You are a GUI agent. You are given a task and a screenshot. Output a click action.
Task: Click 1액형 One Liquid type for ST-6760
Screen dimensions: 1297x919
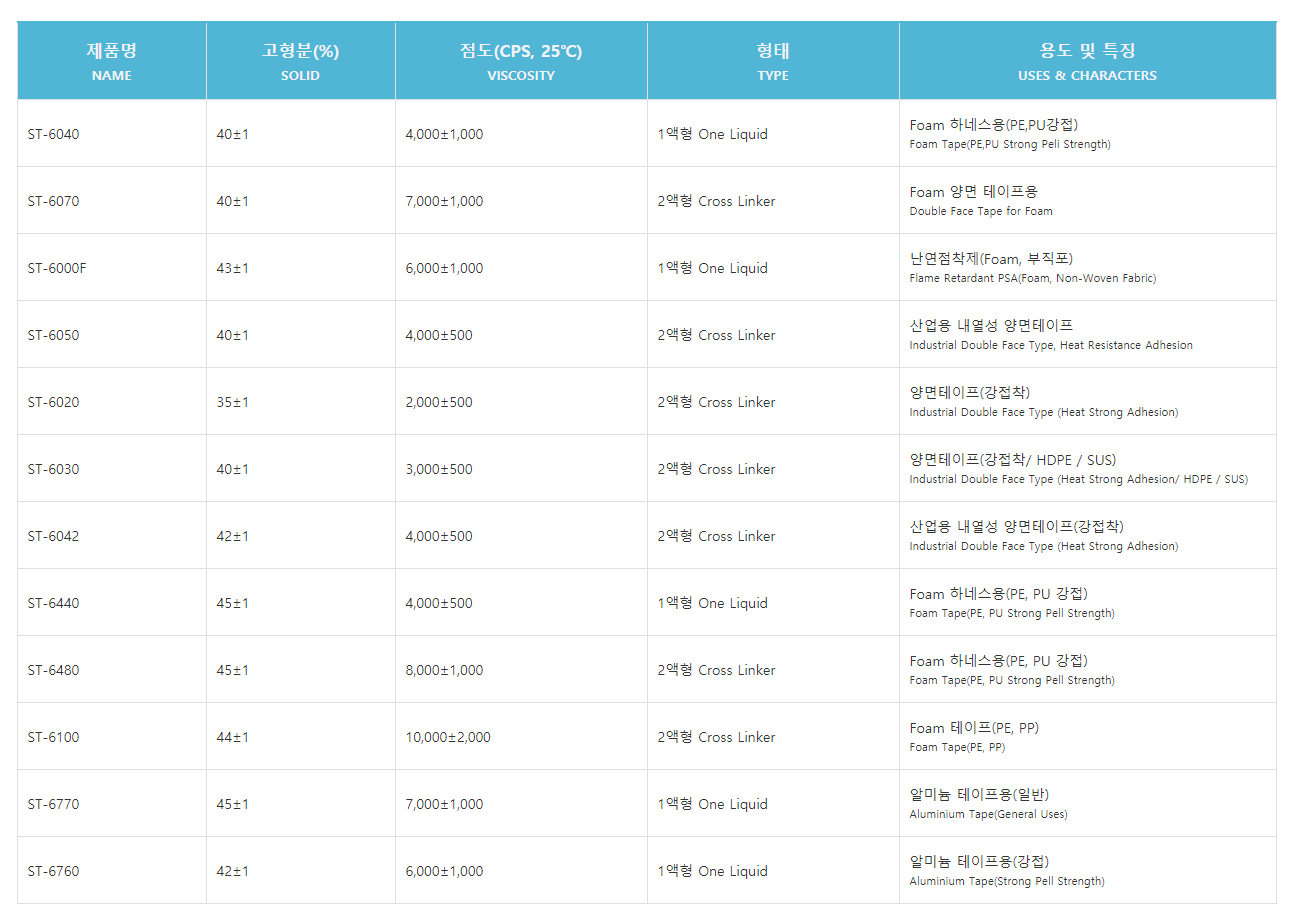coord(713,871)
